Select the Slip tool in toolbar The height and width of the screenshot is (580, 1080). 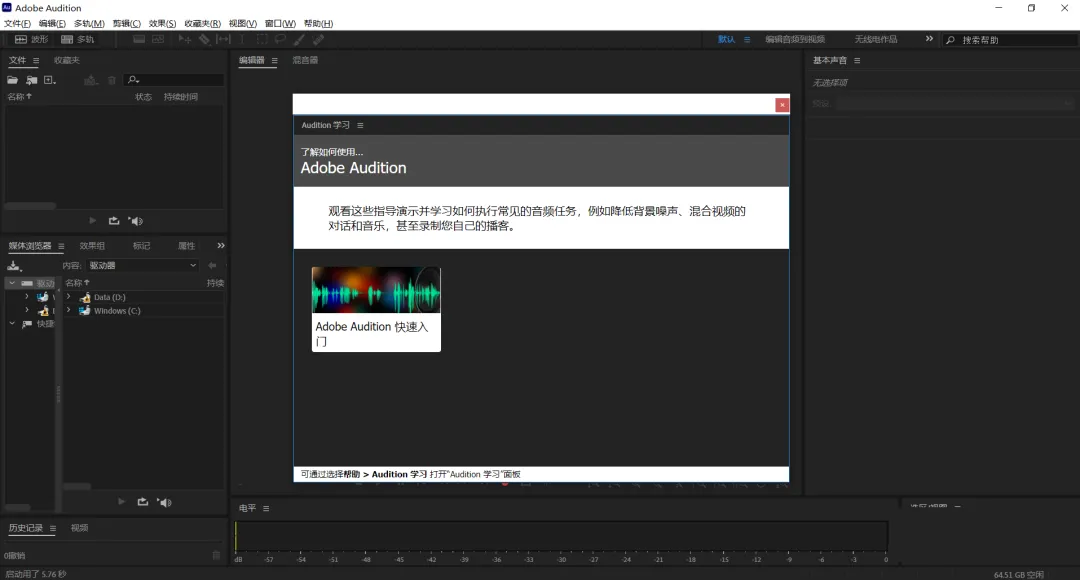tap(223, 39)
